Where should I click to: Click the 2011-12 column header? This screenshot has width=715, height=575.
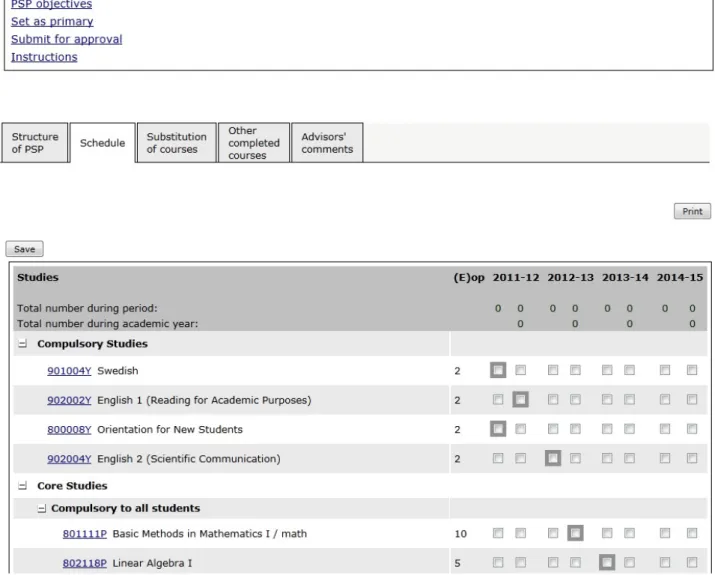pos(516,278)
